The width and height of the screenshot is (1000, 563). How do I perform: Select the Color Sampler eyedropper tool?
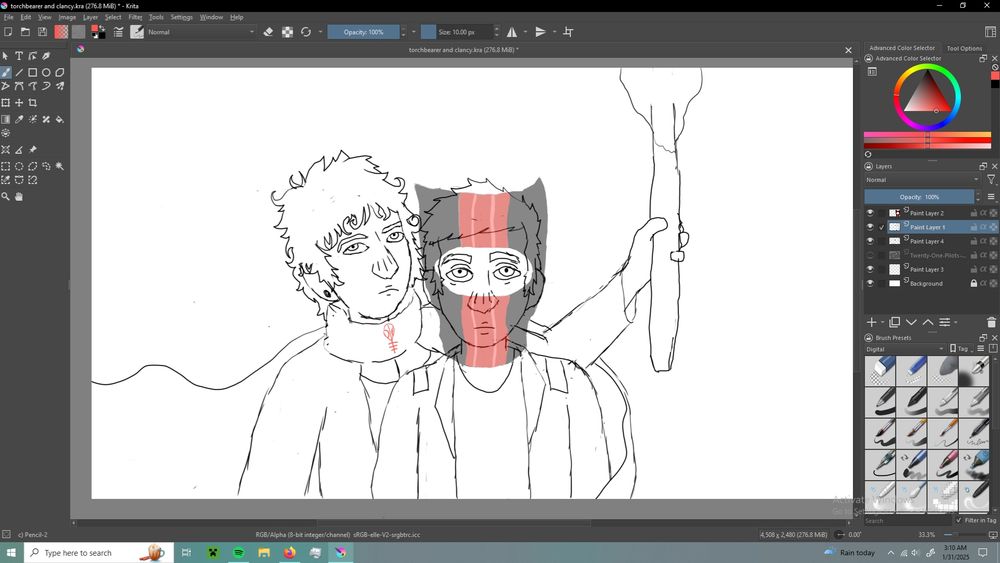19,119
